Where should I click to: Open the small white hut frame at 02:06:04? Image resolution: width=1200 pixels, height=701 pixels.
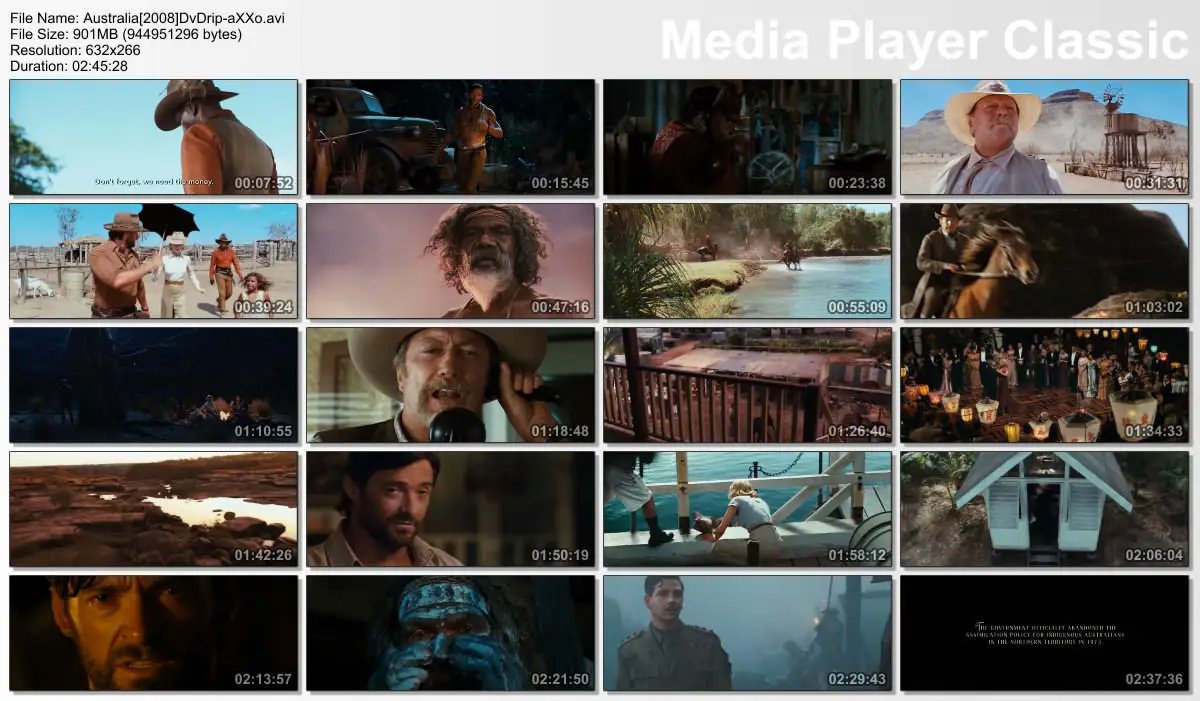[x=1044, y=509]
